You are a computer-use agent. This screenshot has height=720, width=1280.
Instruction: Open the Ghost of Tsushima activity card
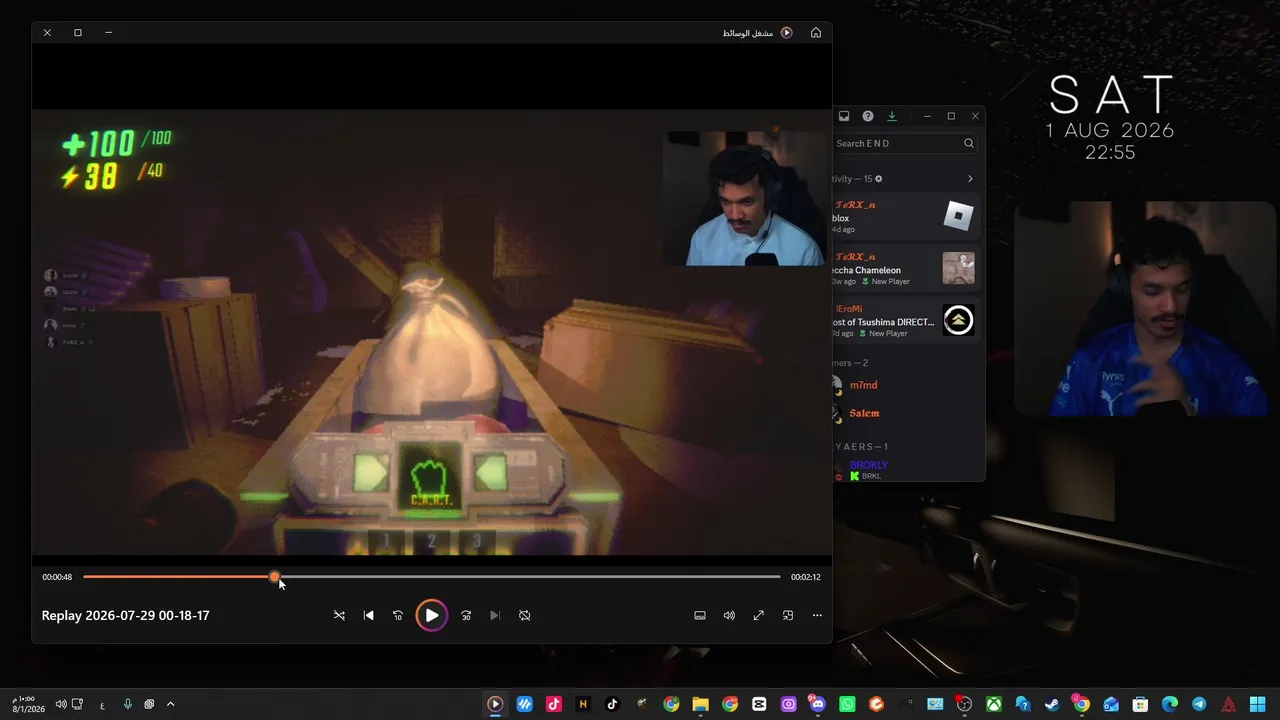[x=906, y=320]
